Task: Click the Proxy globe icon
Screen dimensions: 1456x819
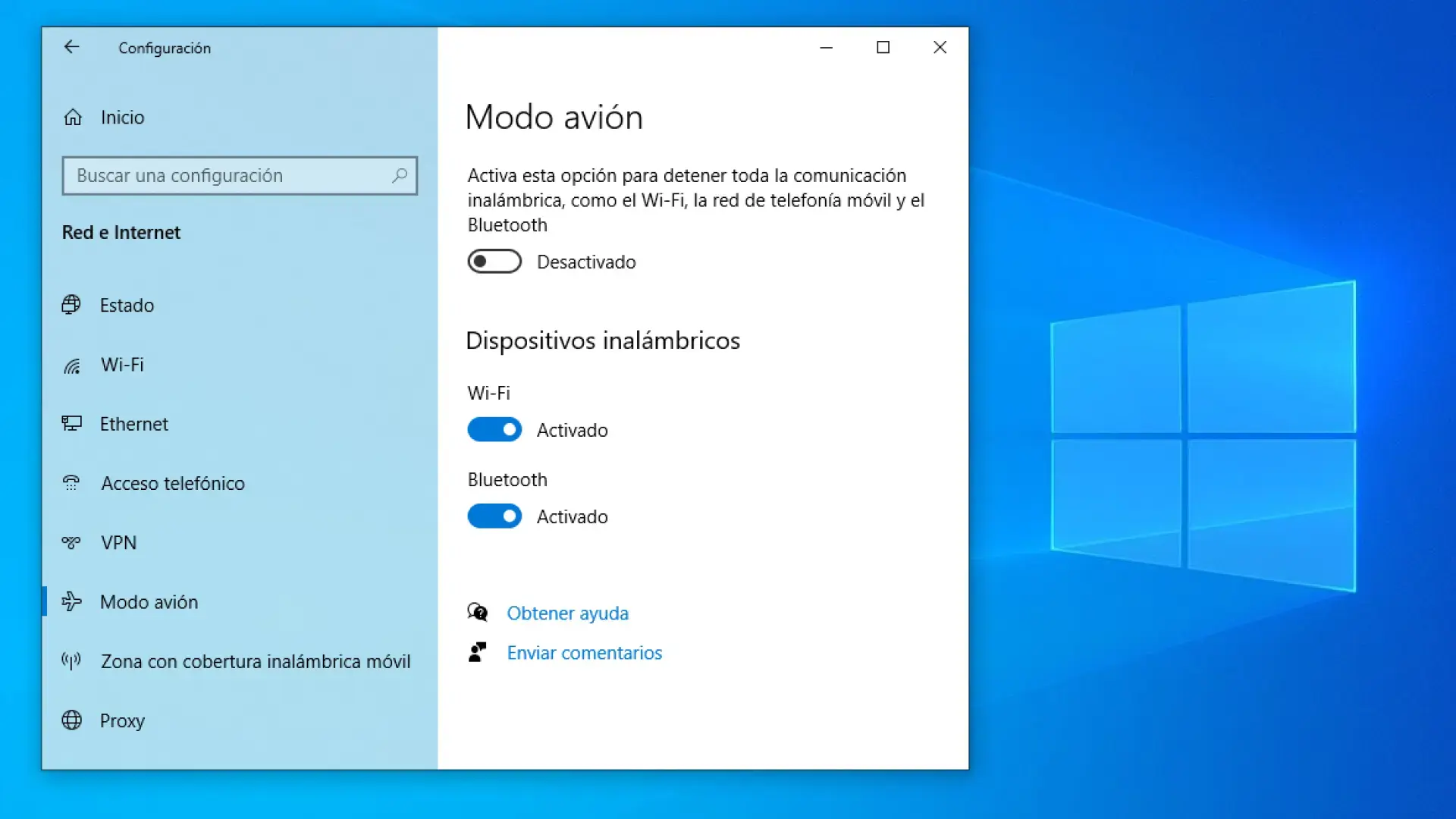Action: pyautogui.click(x=72, y=720)
